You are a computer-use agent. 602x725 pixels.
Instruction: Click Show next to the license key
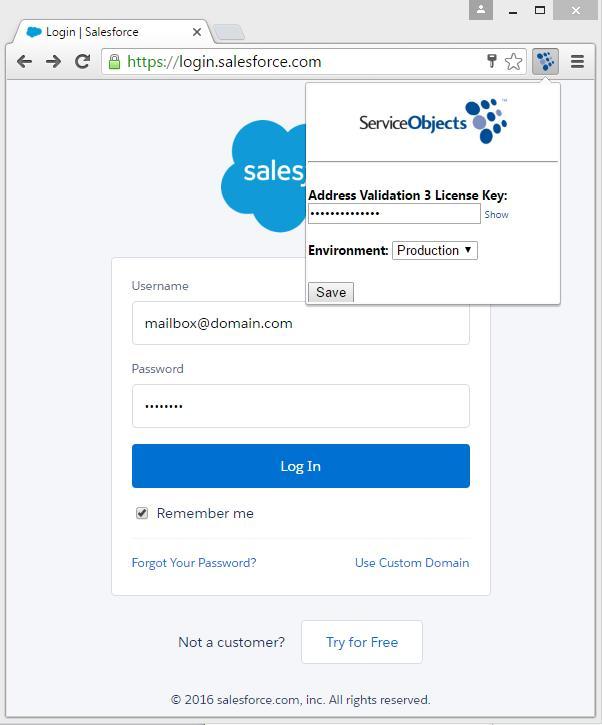tap(496, 215)
